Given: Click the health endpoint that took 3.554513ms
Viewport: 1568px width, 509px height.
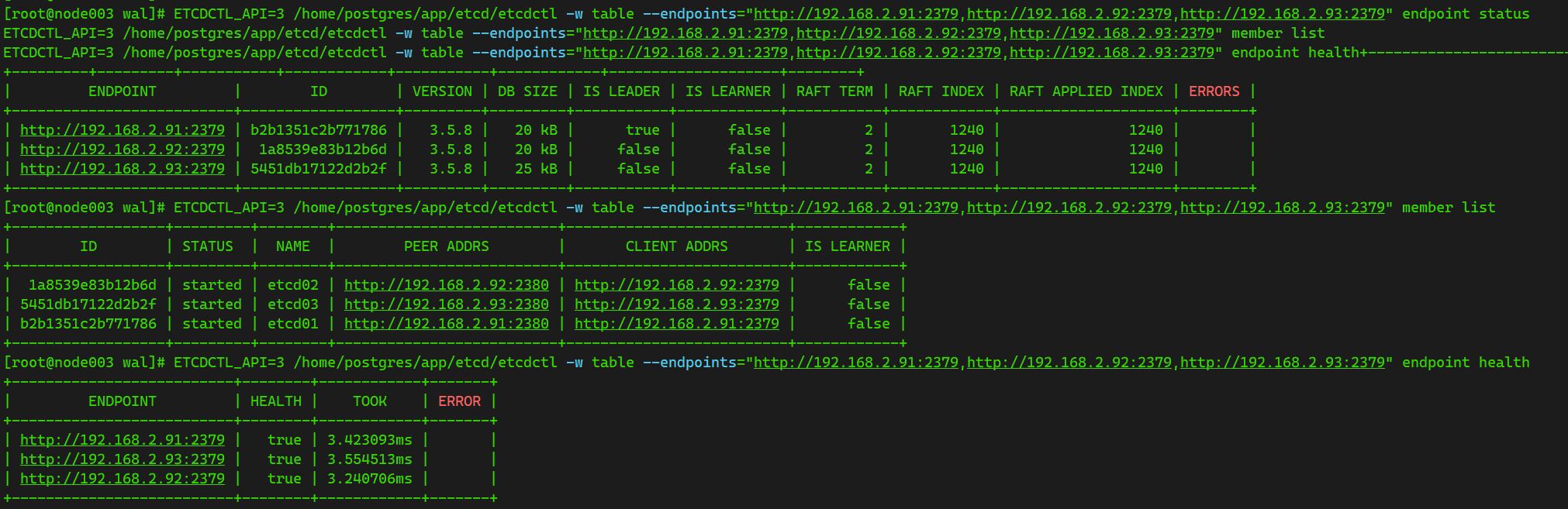Looking at the screenshot, I should pos(123,459).
